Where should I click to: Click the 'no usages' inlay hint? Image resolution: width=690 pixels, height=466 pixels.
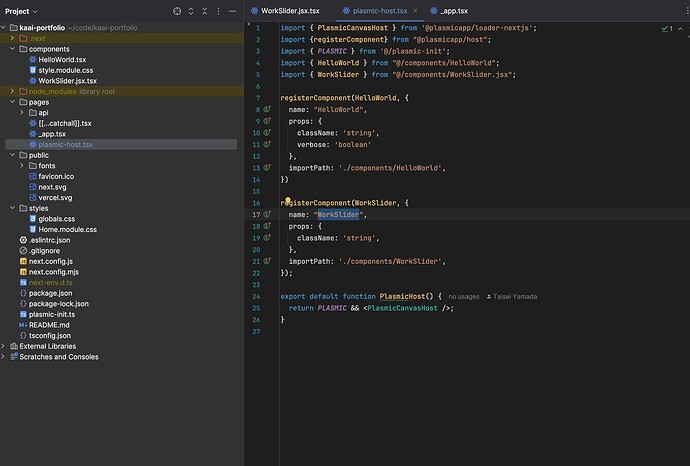click(464, 296)
